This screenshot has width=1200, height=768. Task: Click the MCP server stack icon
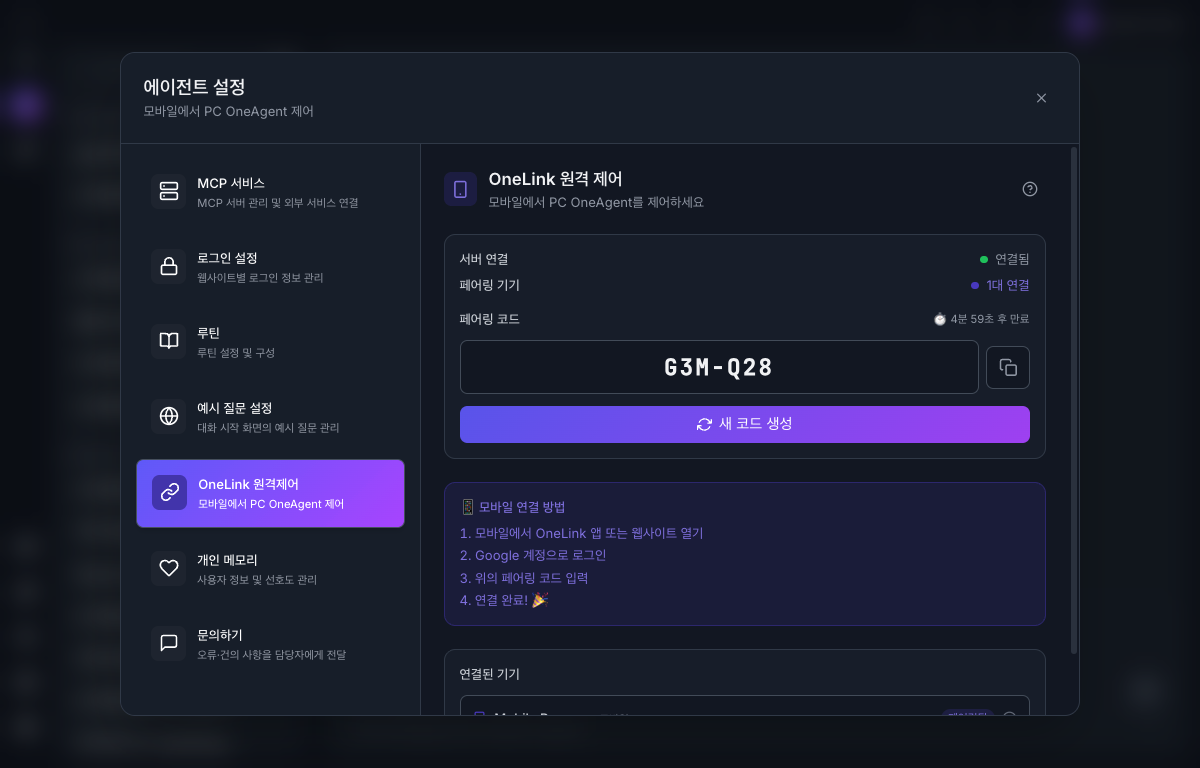pos(169,191)
